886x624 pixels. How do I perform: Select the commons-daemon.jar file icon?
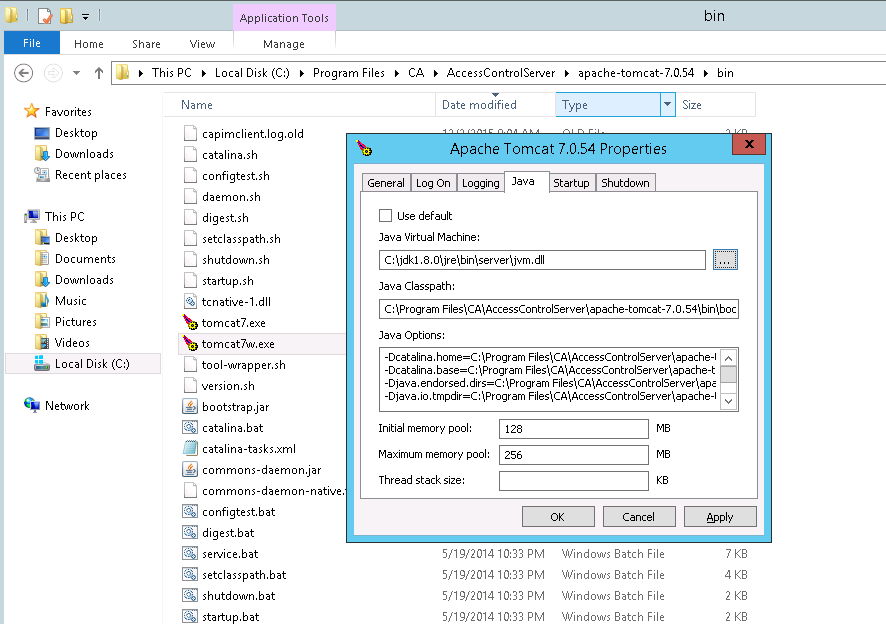pos(190,470)
